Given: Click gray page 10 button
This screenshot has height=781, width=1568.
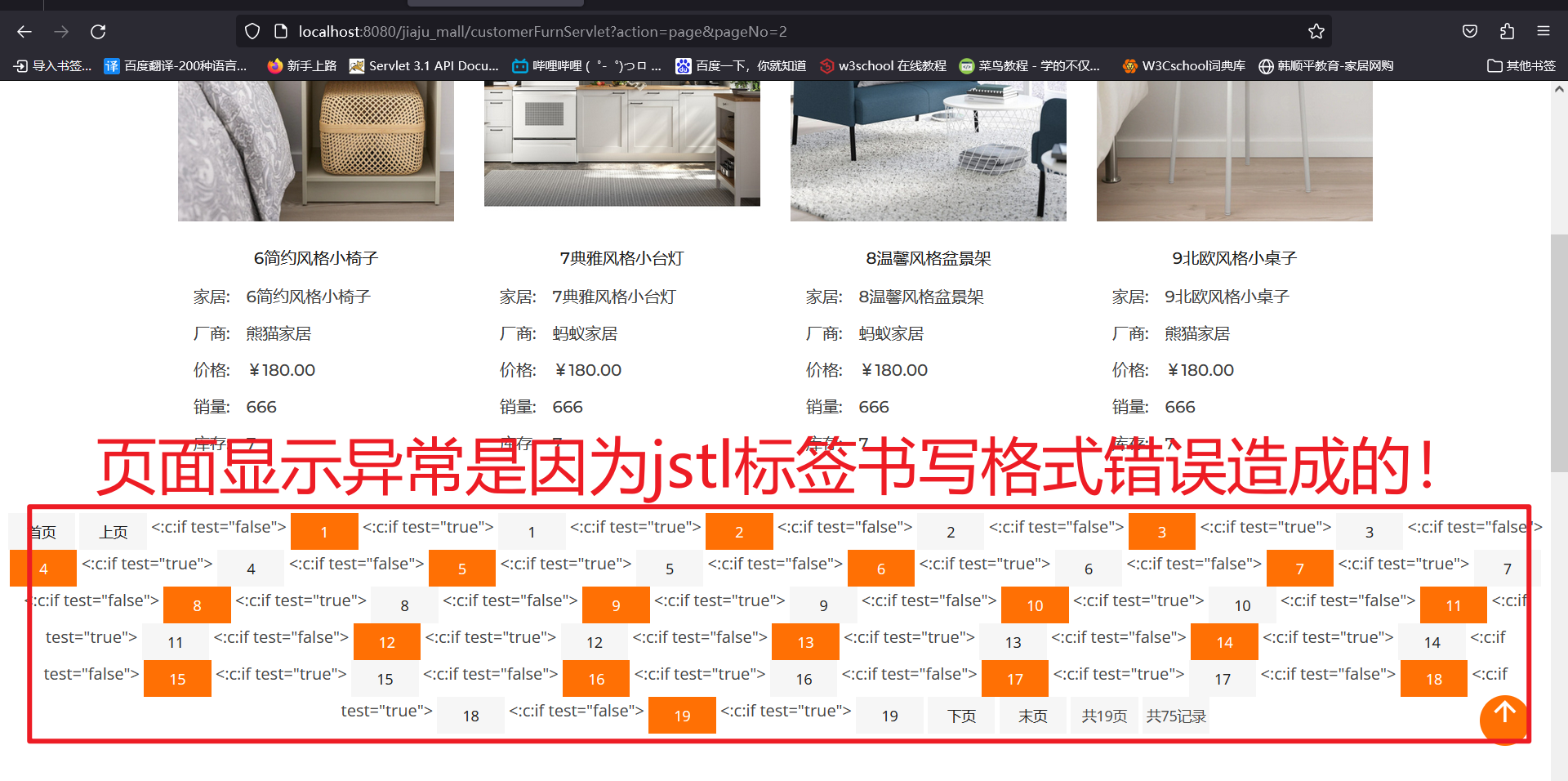Looking at the screenshot, I should point(1242,605).
